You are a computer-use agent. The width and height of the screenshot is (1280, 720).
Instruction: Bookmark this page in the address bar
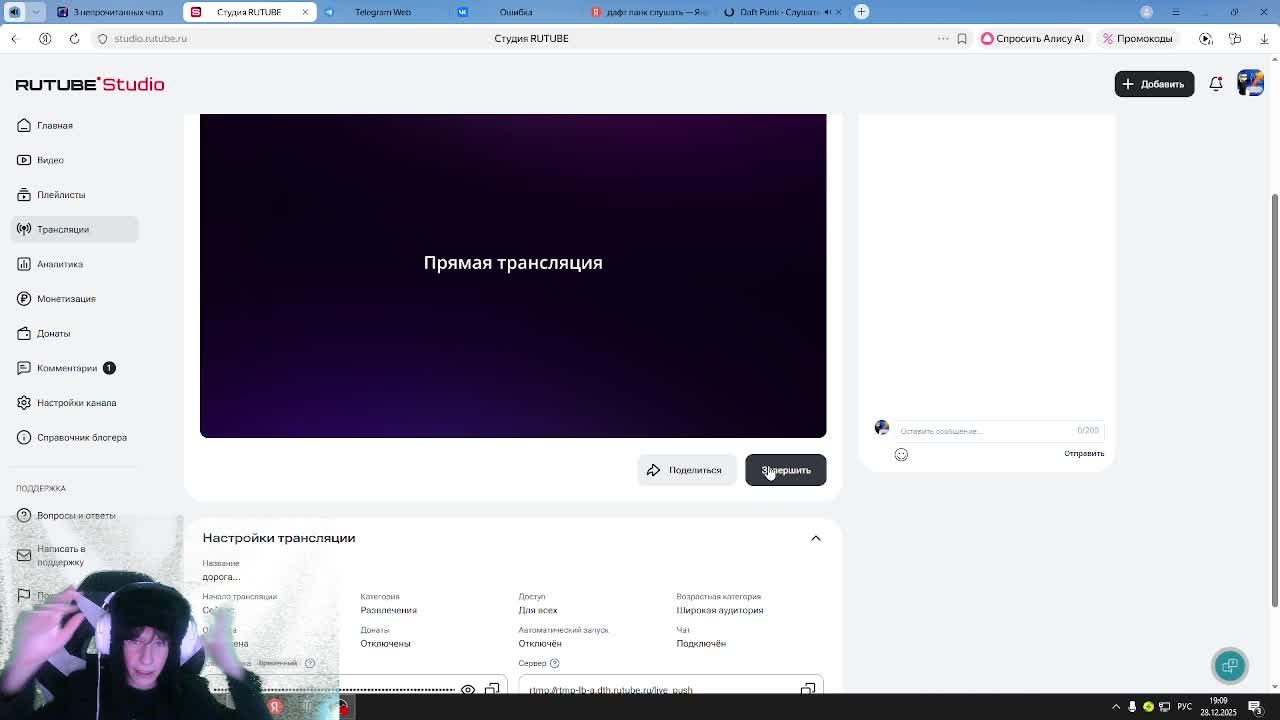(962, 38)
